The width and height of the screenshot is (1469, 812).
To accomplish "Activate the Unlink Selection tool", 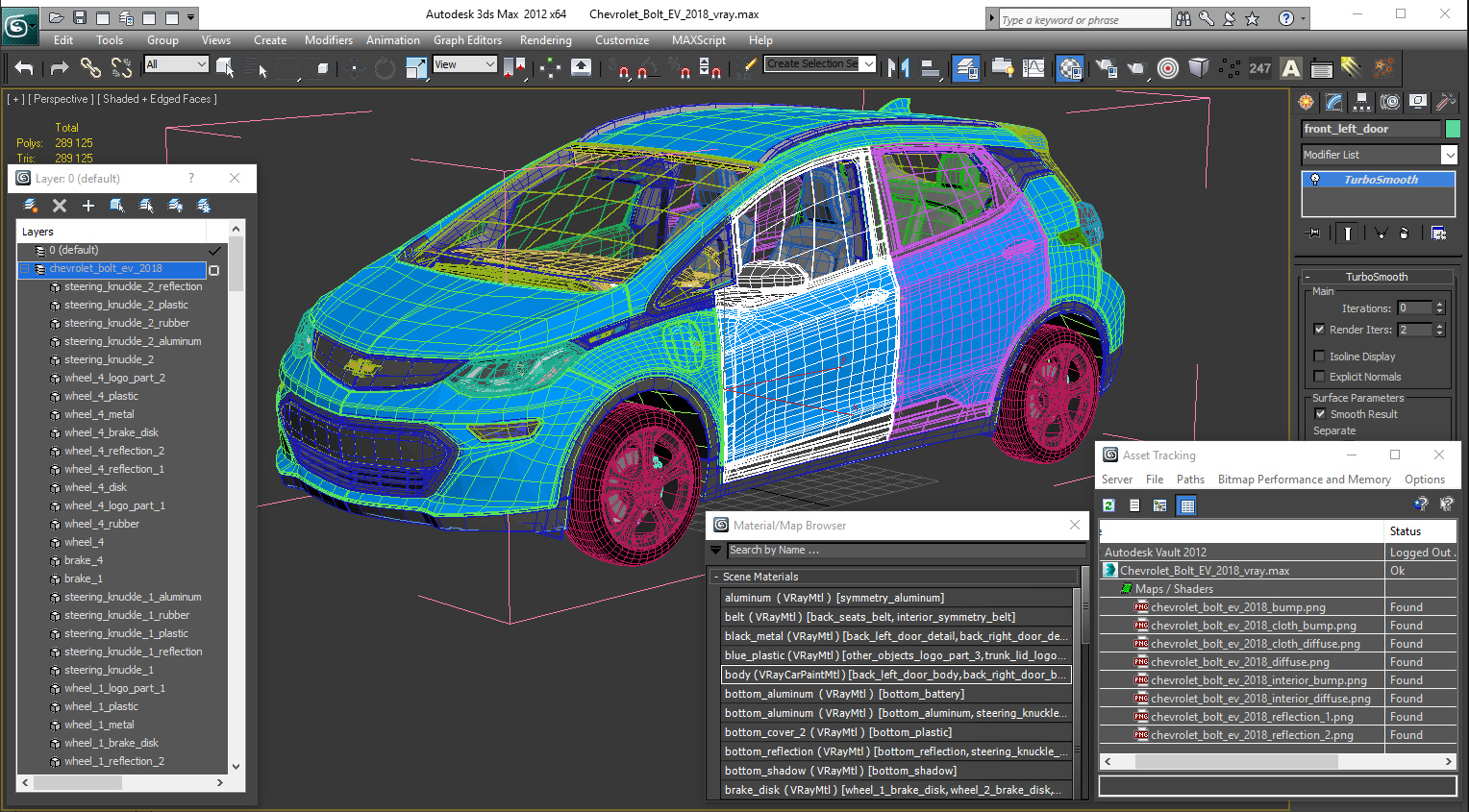I will point(121,67).
